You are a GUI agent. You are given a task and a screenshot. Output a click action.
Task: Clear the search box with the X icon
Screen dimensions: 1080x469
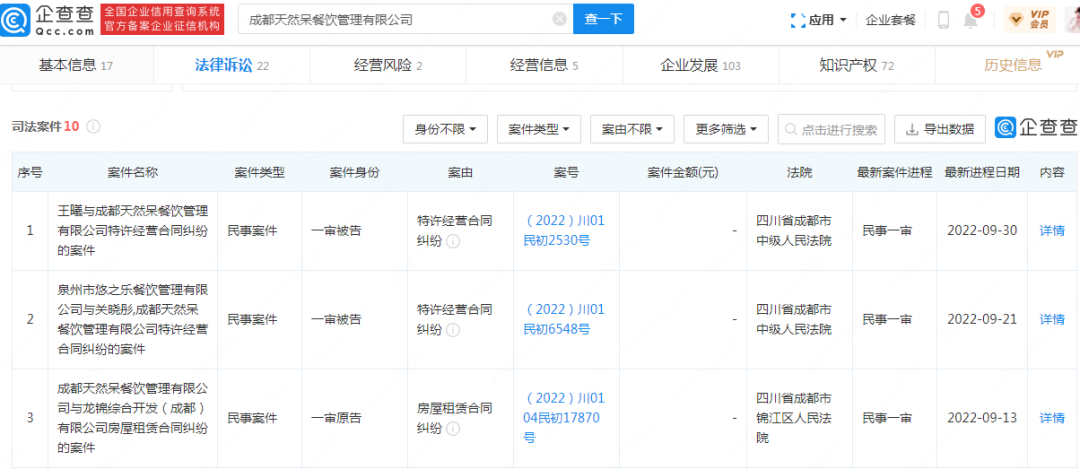pos(559,19)
